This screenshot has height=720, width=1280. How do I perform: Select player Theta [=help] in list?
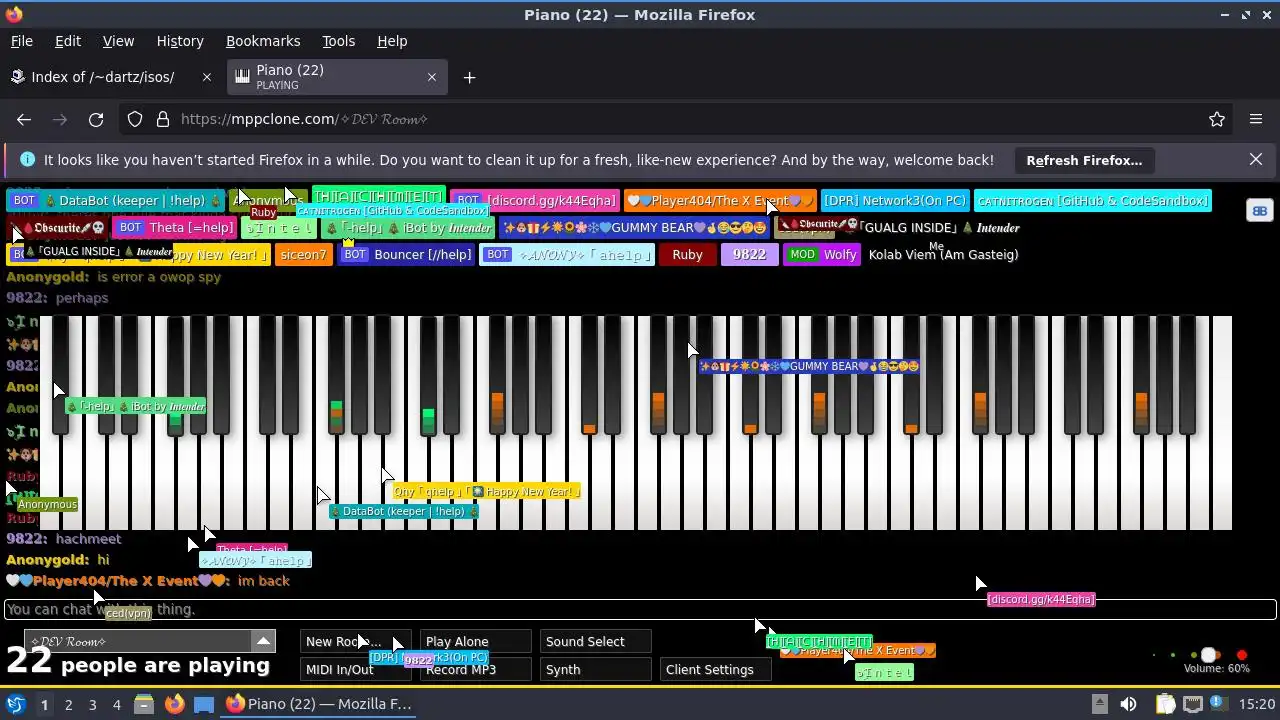tap(175, 228)
